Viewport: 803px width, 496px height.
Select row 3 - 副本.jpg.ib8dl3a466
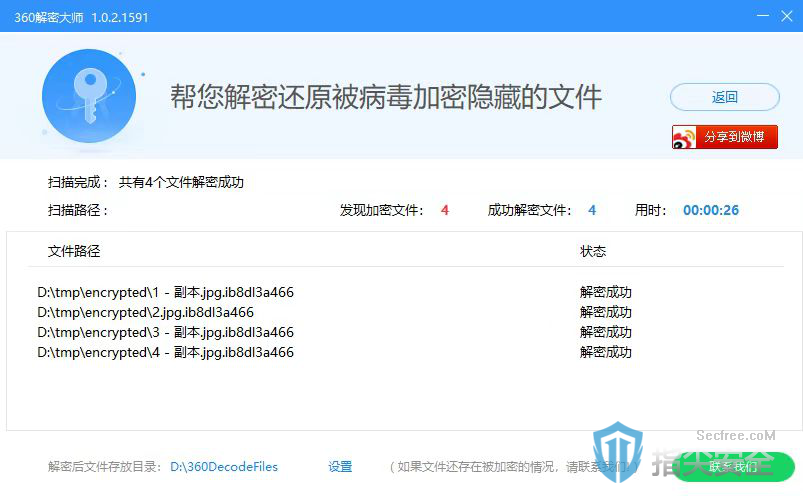pos(165,332)
